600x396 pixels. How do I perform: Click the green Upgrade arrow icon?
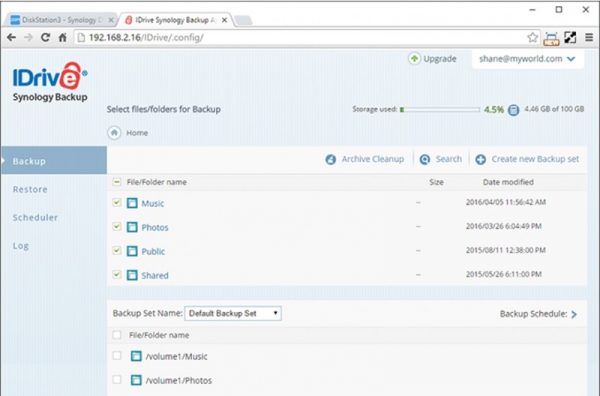tap(414, 59)
